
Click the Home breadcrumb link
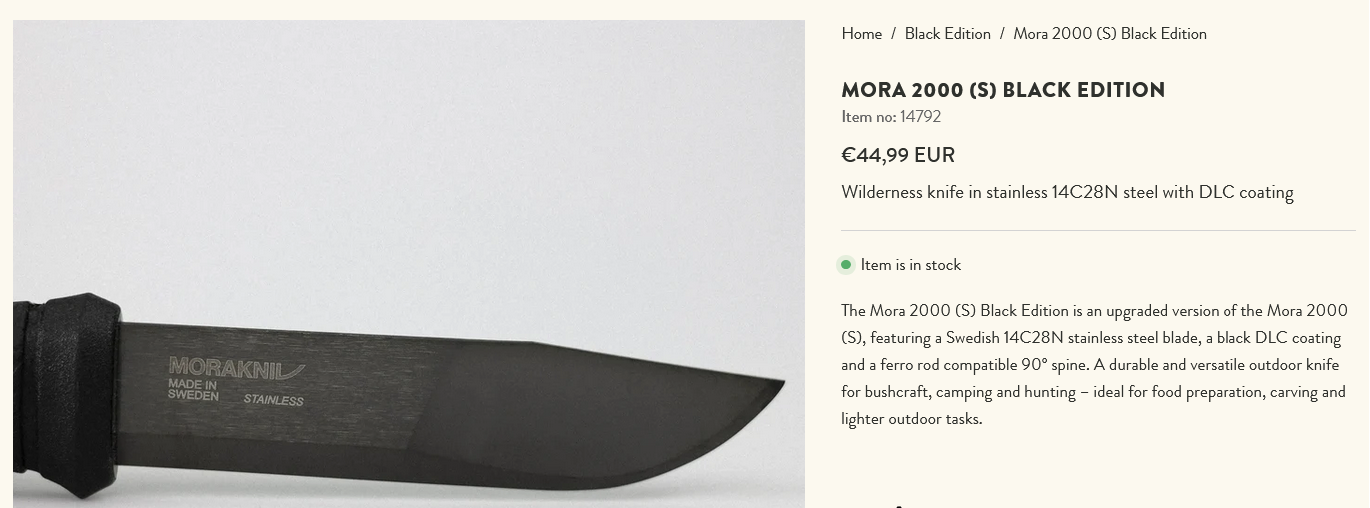click(861, 34)
